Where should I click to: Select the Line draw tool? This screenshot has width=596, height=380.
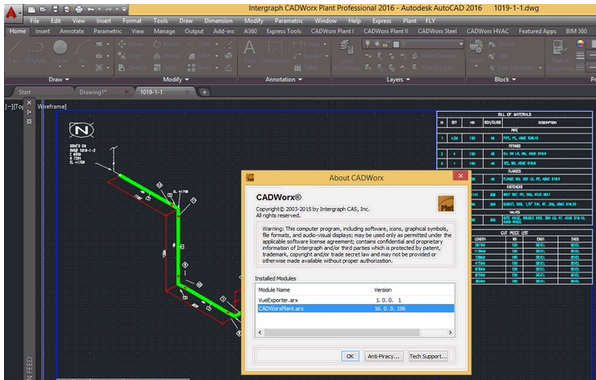(x=14, y=48)
